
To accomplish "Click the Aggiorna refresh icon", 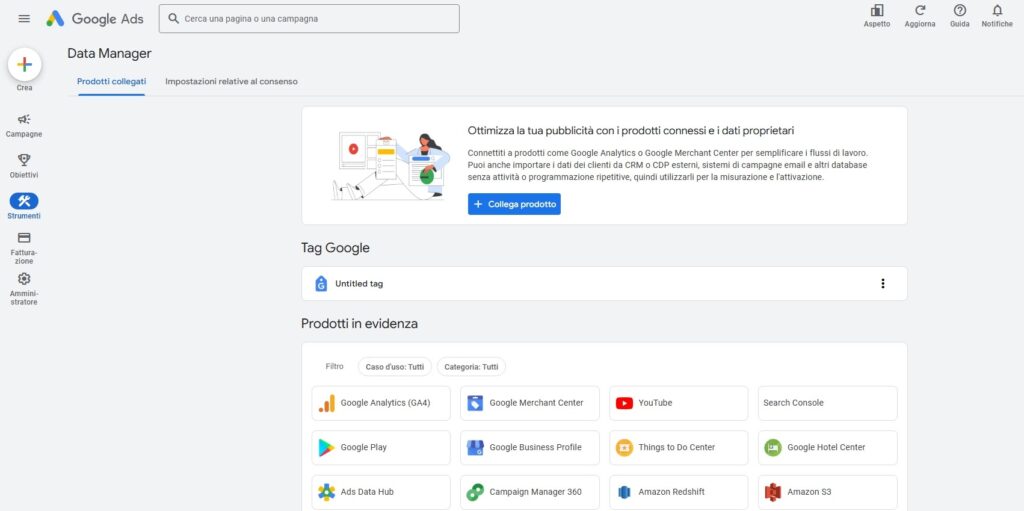I will click(920, 11).
